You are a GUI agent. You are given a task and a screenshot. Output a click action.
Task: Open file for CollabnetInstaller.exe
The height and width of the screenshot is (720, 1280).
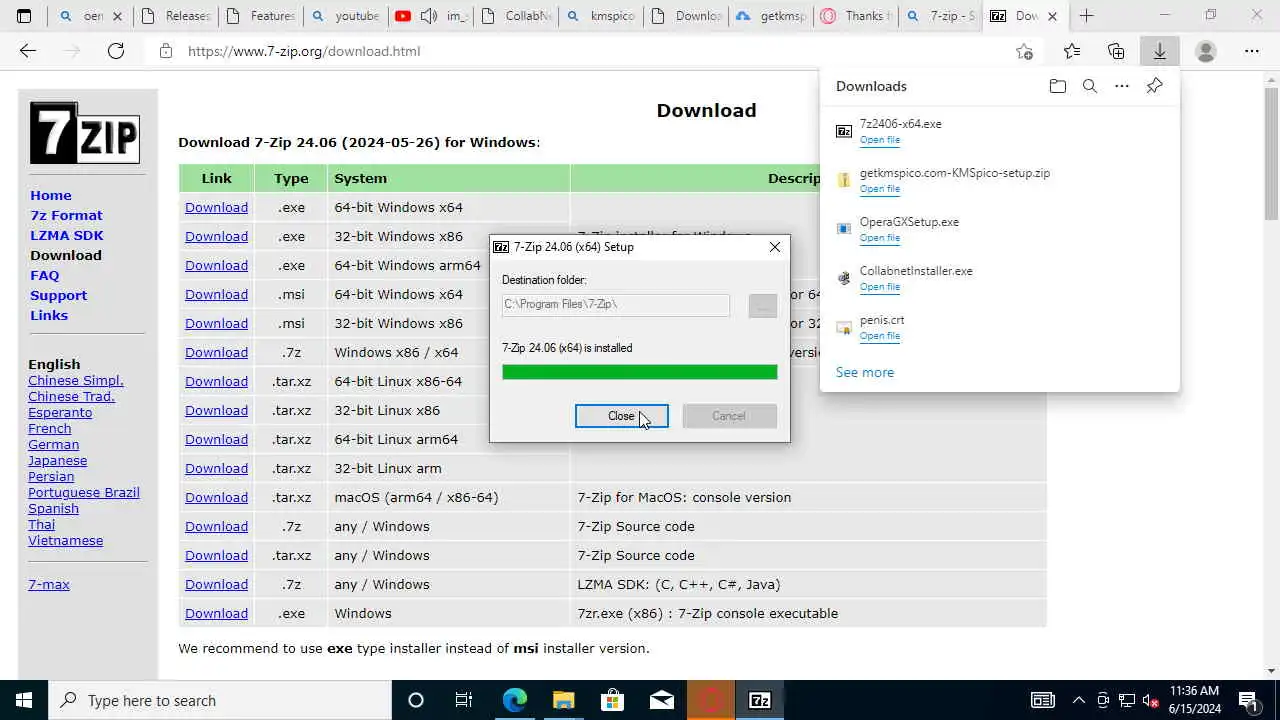pos(880,287)
